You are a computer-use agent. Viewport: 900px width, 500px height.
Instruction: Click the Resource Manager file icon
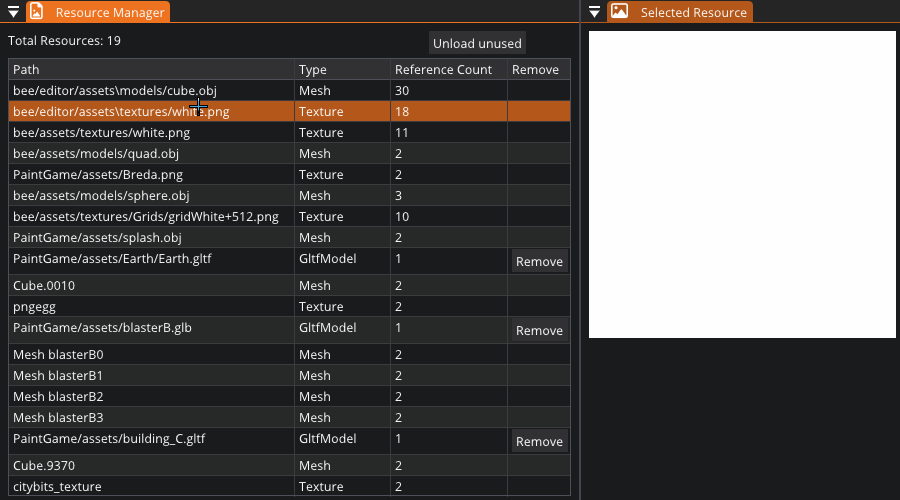click(36, 12)
